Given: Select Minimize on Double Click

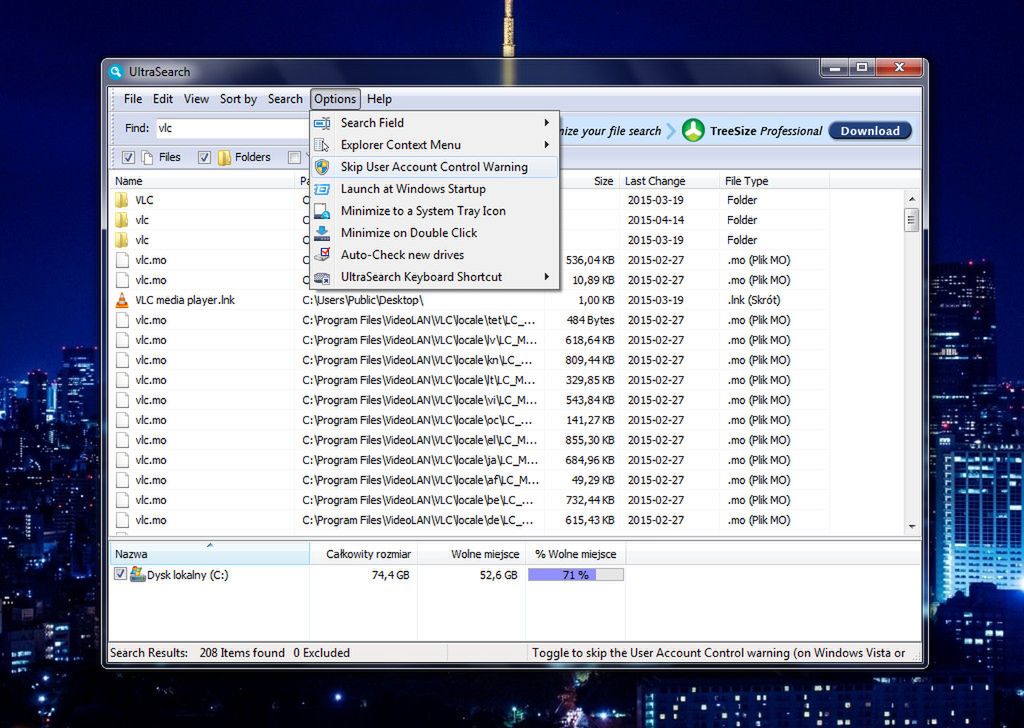Looking at the screenshot, I should pyautogui.click(x=434, y=233).
